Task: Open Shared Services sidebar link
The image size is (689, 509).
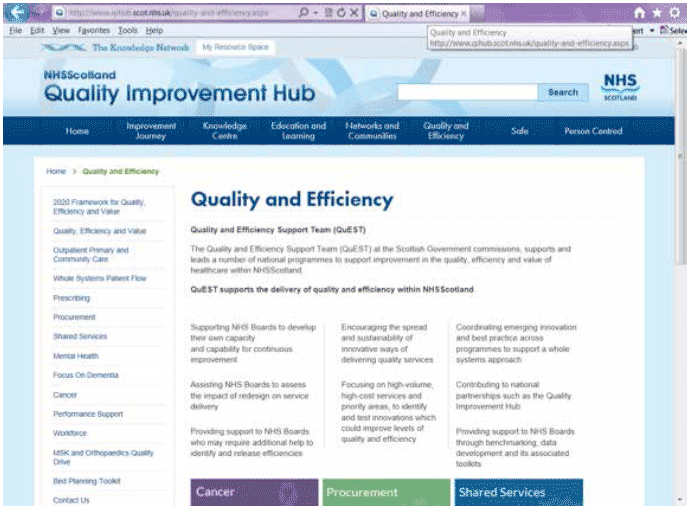Action: 80,337
